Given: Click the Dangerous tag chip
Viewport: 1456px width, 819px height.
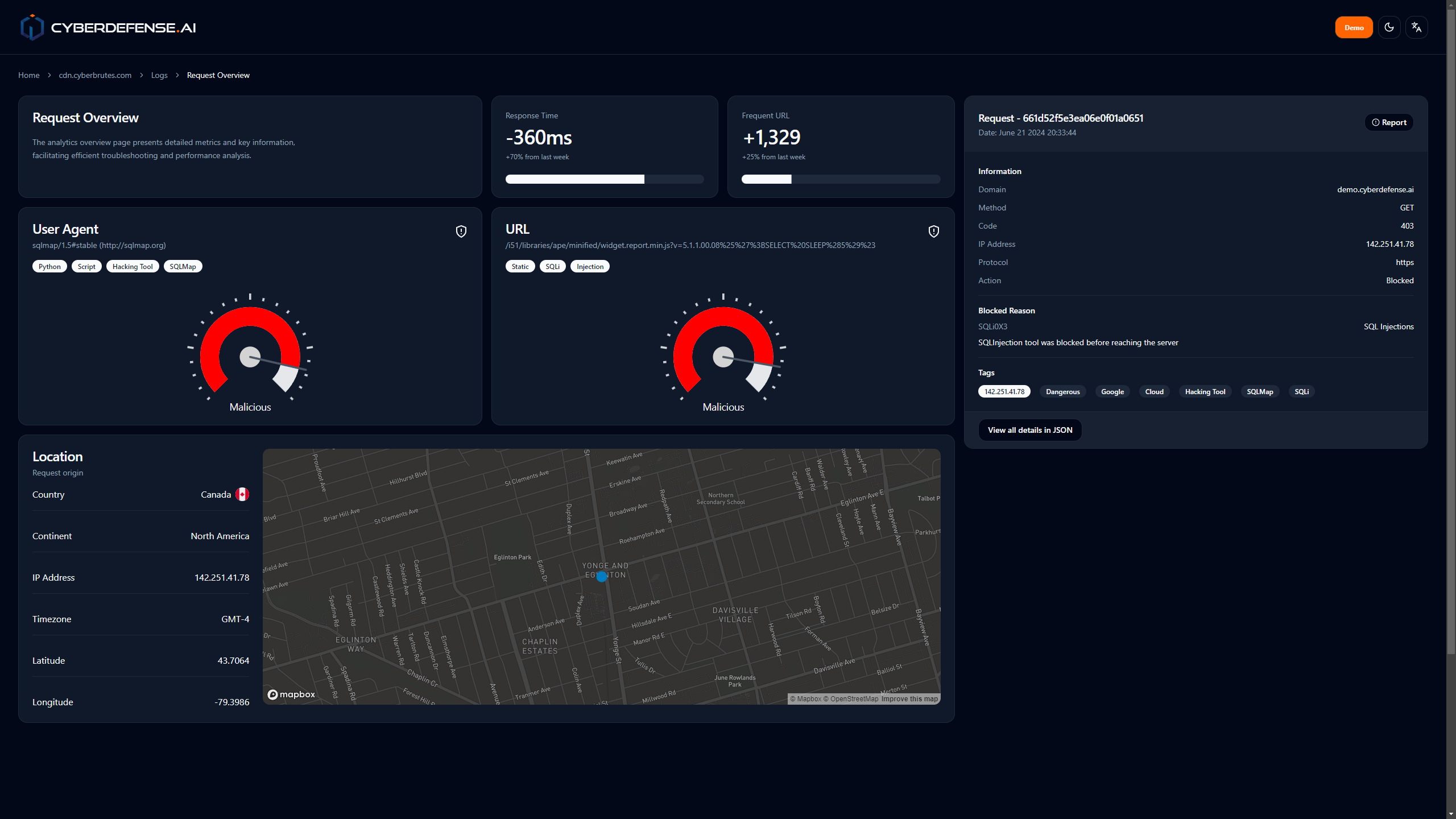Looking at the screenshot, I should (x=1062, y=391).
